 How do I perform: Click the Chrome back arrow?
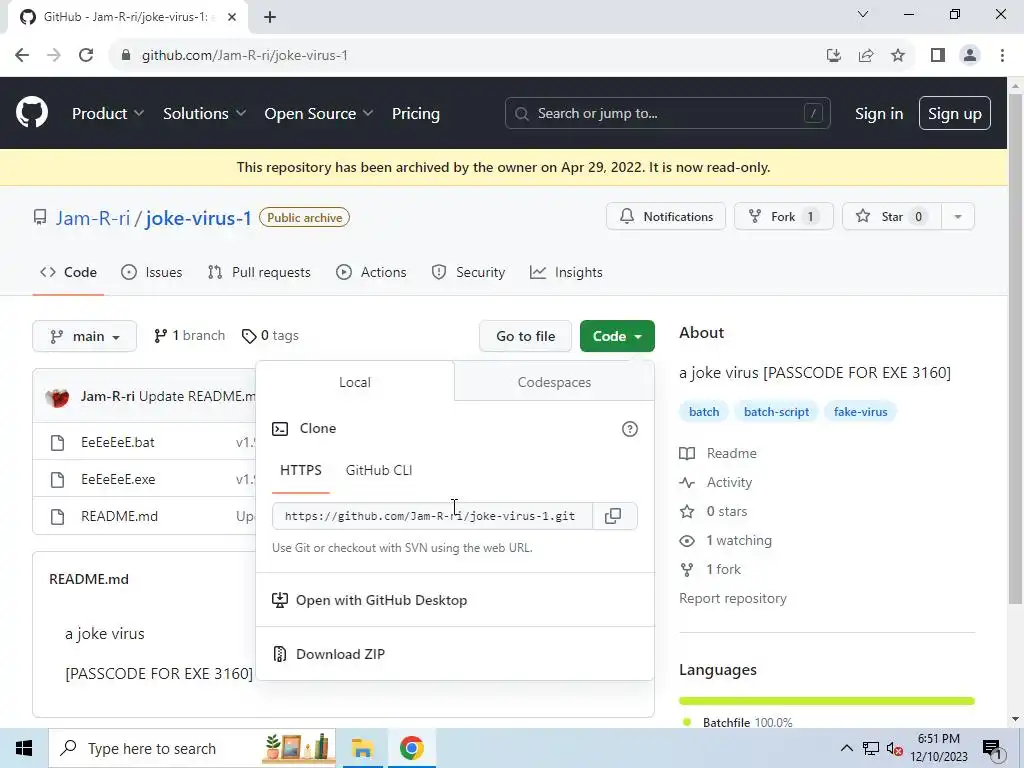(x=22, y=56)
